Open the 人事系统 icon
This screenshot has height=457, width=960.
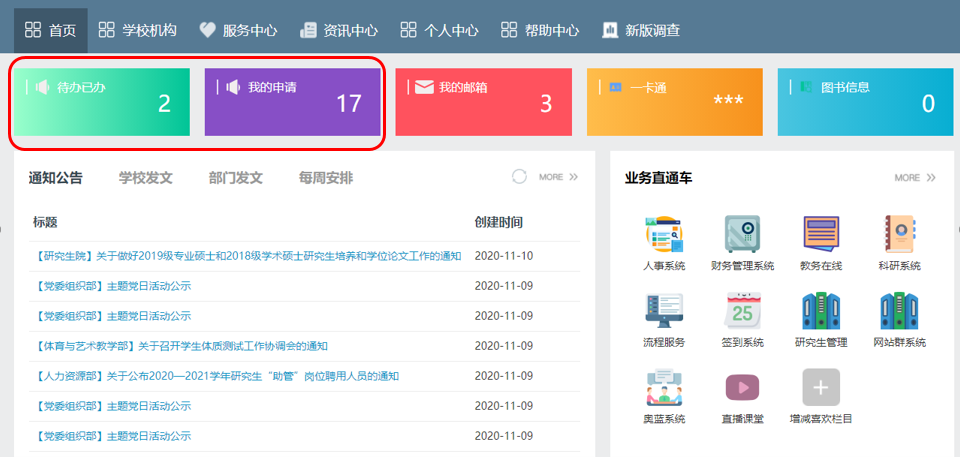pyautogui.click(x=664, y=234)
